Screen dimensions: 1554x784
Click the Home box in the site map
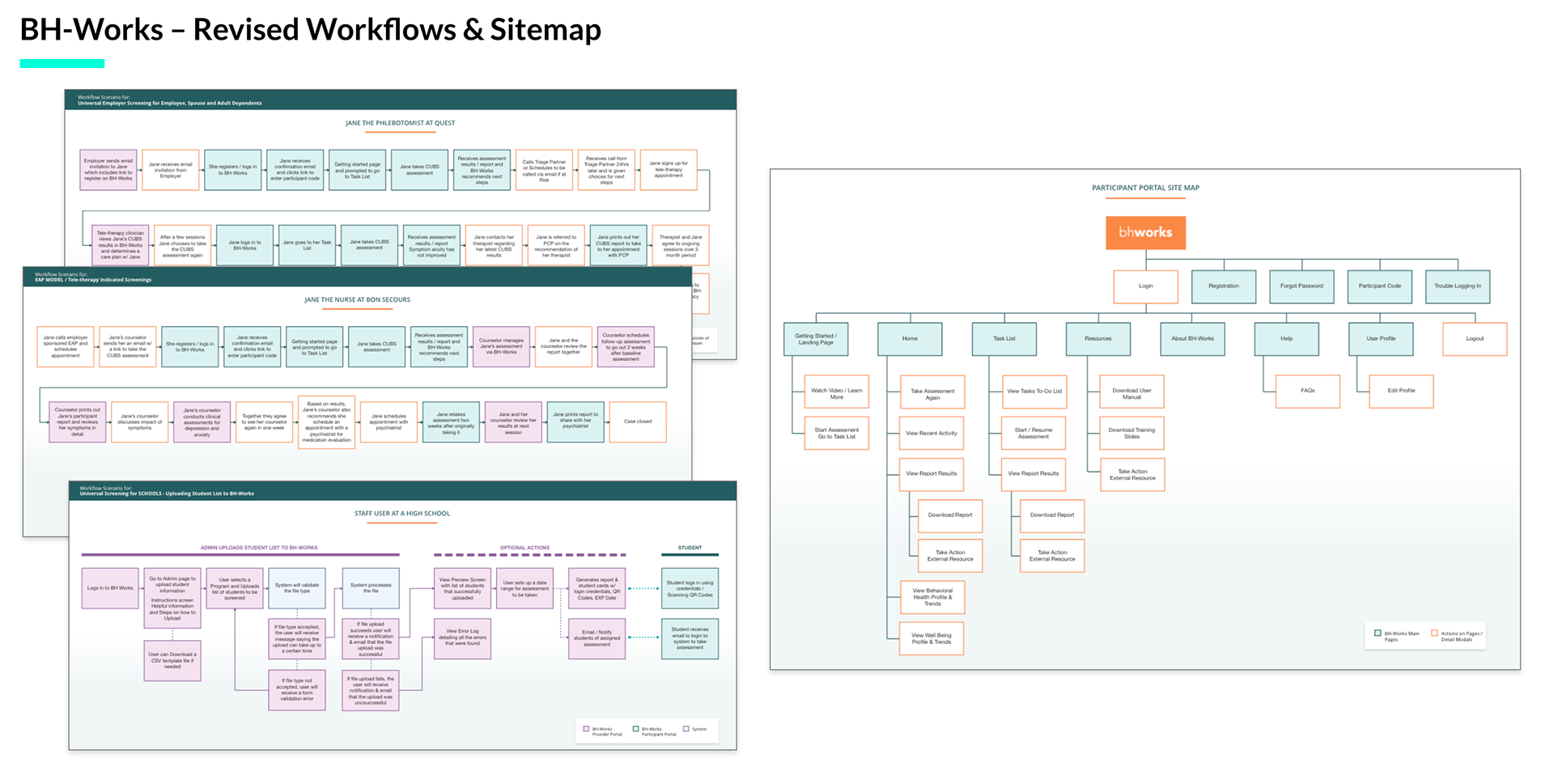pyautogui.click(x=910, y=339)
